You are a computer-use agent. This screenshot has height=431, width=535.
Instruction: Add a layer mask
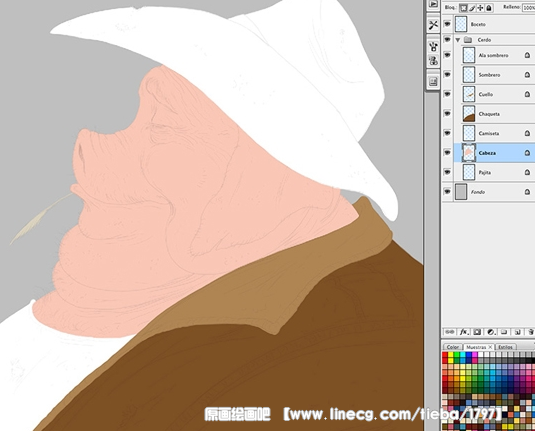pyautogui.click(x=477, y=332)
